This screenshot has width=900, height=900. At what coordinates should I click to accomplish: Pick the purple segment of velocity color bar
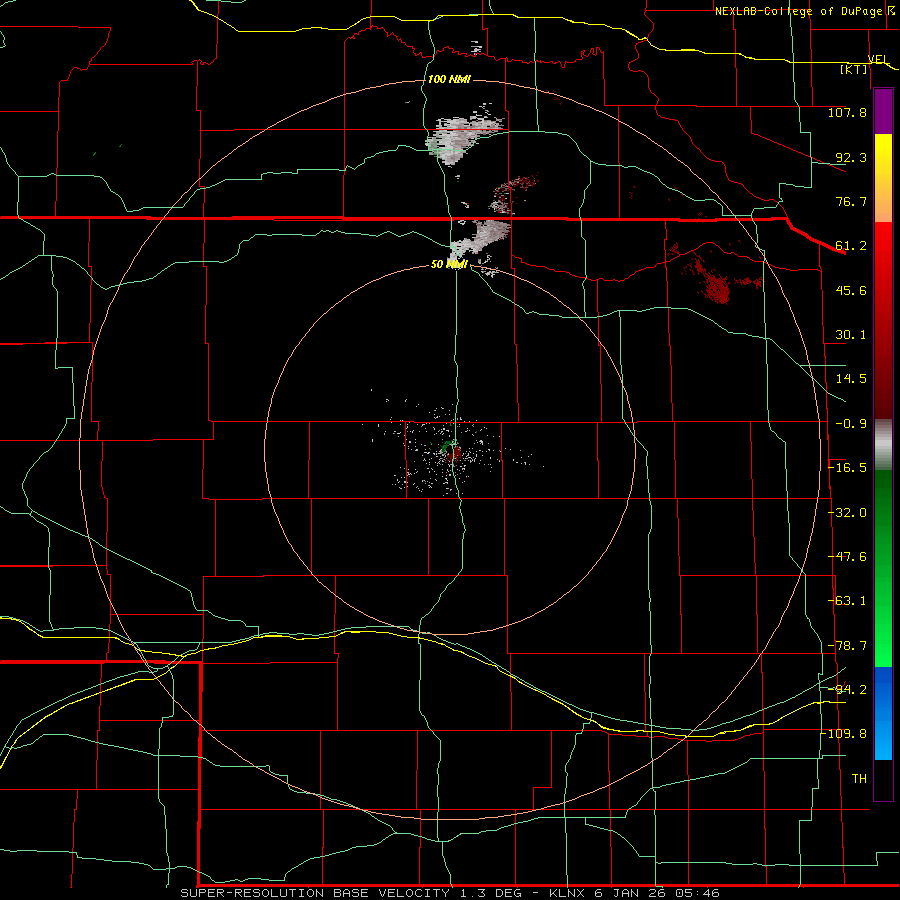pyautogui.click(x=883, y=111)
